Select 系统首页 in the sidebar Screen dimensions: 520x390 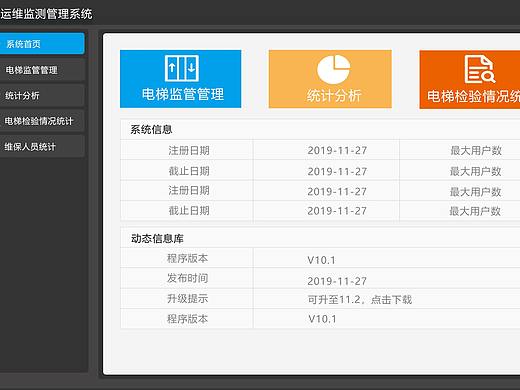point(42,44)
